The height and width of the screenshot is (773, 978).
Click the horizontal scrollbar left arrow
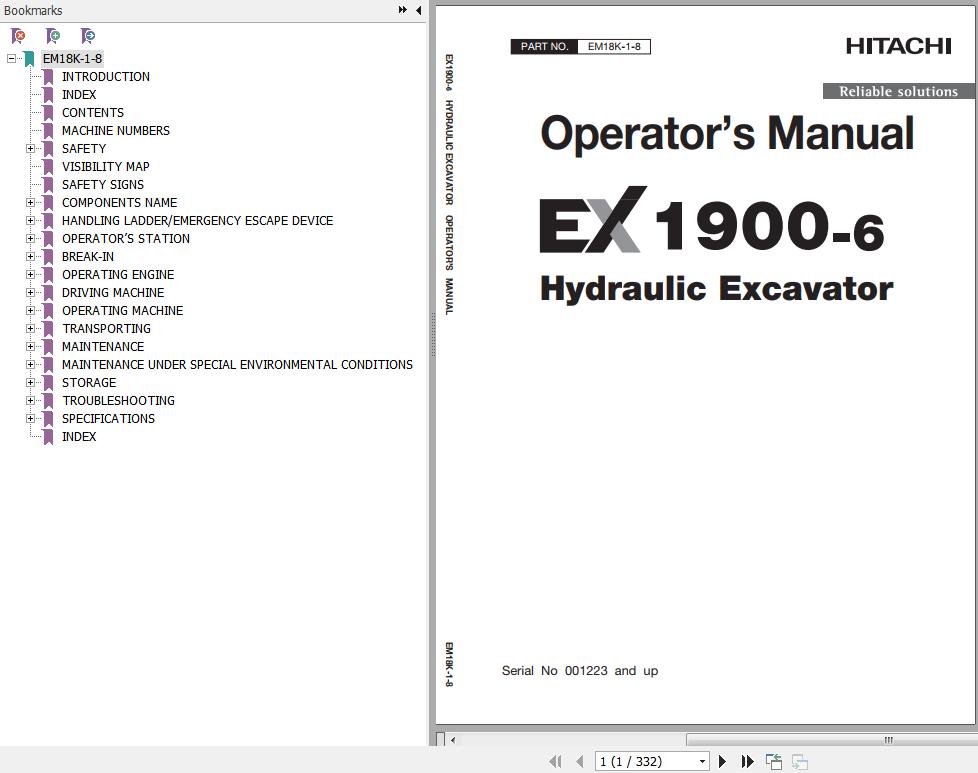[x=453, y=741]
